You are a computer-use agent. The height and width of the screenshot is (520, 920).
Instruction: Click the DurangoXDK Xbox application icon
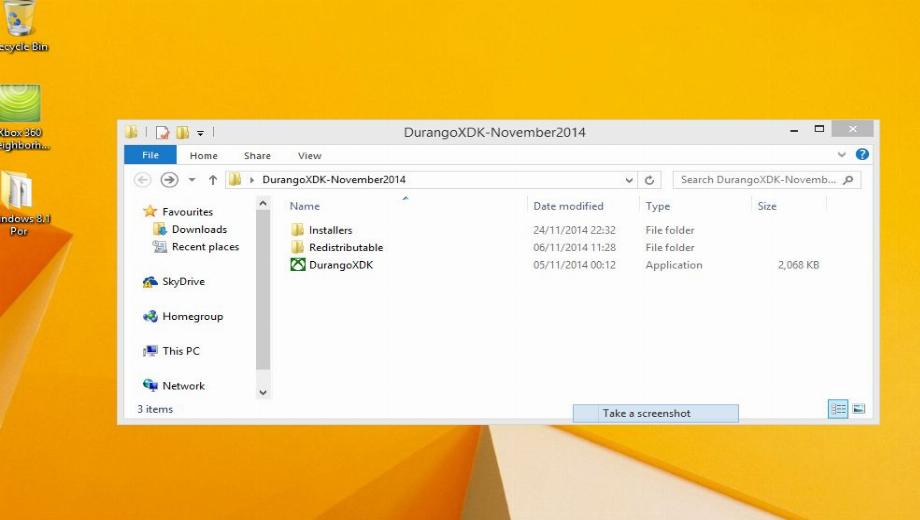point(297,265)
